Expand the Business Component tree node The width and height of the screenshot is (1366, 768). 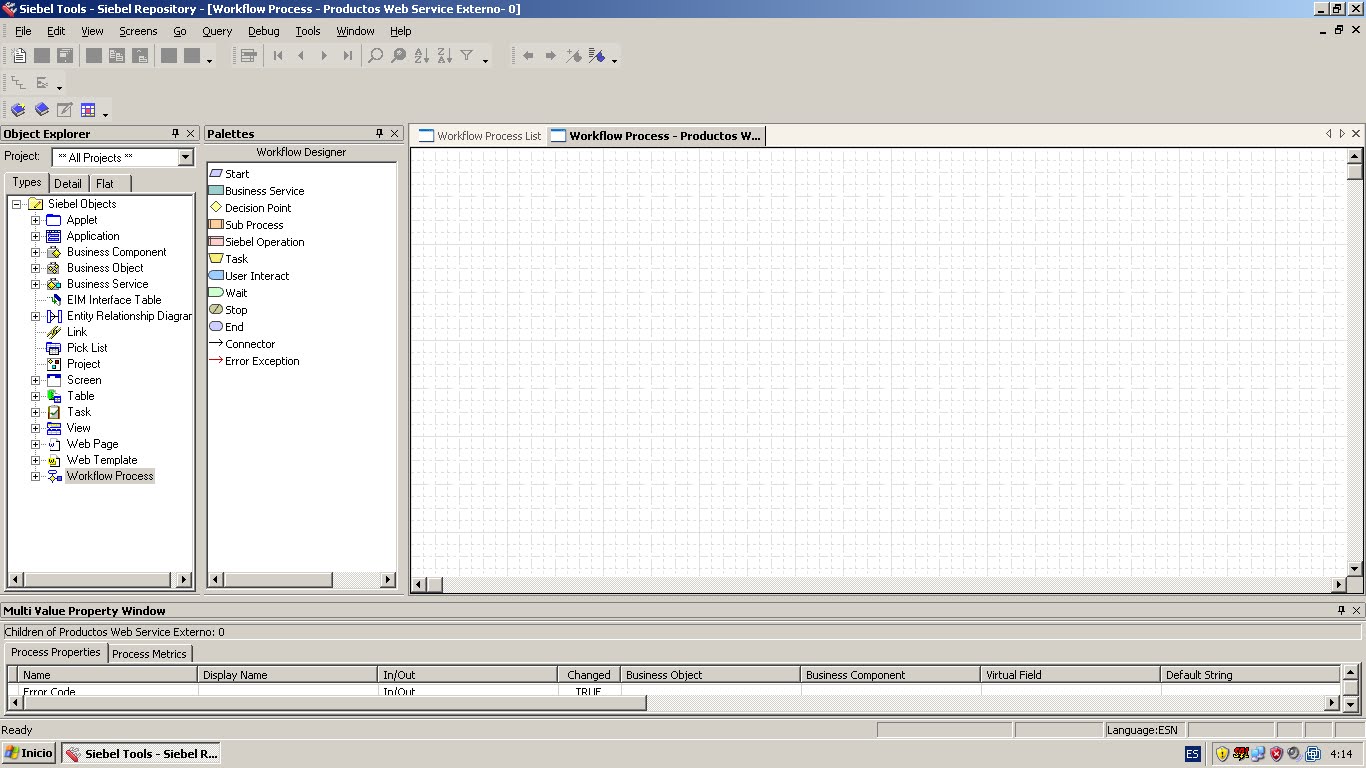pos(36,251)
